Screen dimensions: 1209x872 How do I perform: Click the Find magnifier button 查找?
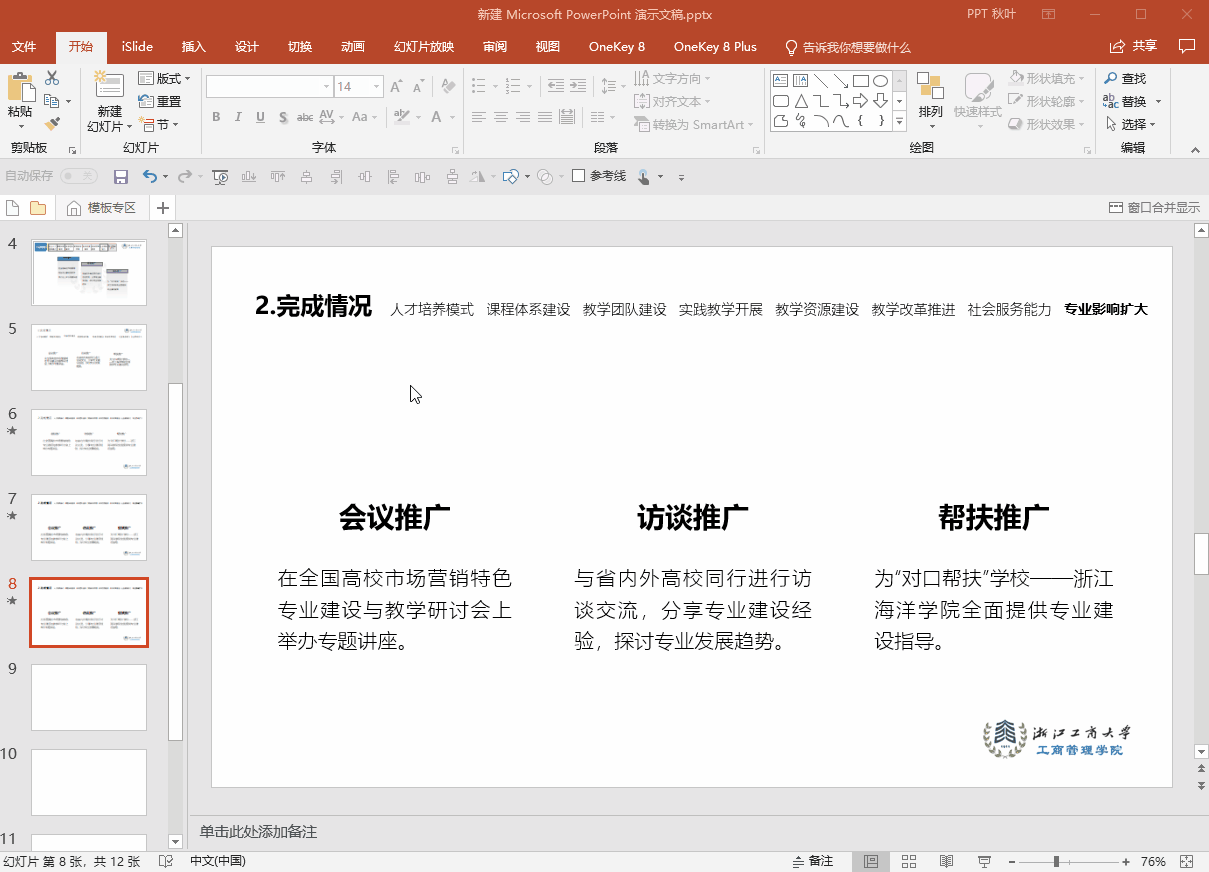[1125, 78]
